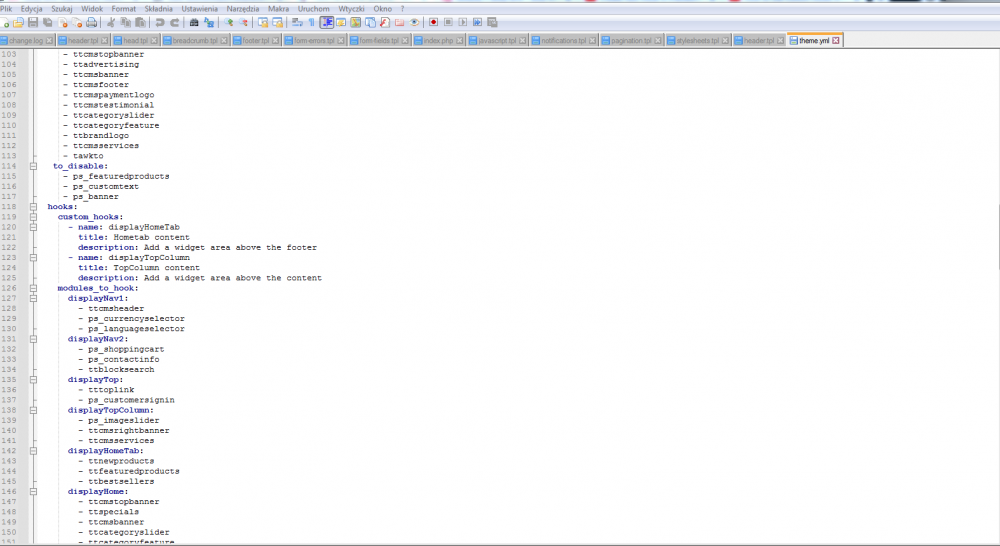Click the Close document toolbar icon
The width and height of the screenshot is (1000, 546).
coord(62,22)
